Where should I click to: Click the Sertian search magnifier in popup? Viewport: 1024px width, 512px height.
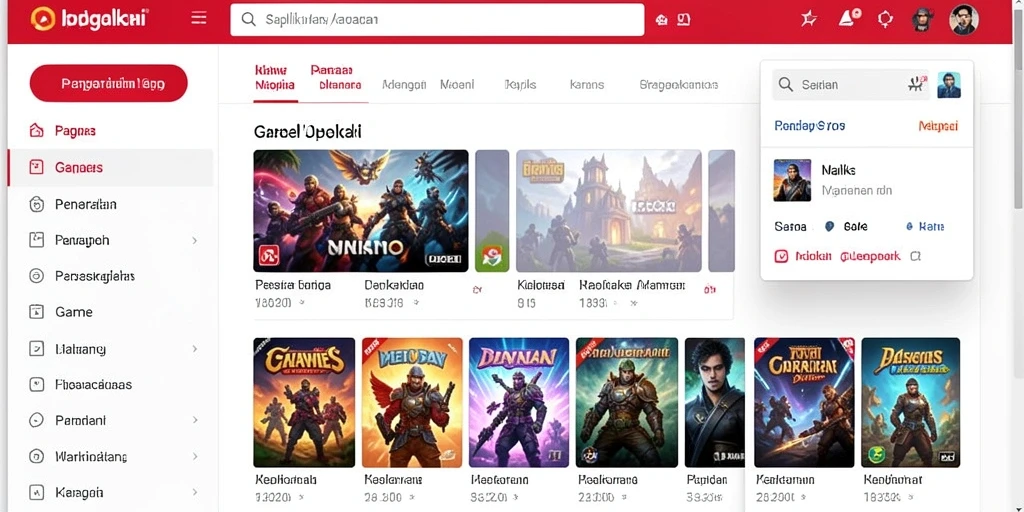786,84
